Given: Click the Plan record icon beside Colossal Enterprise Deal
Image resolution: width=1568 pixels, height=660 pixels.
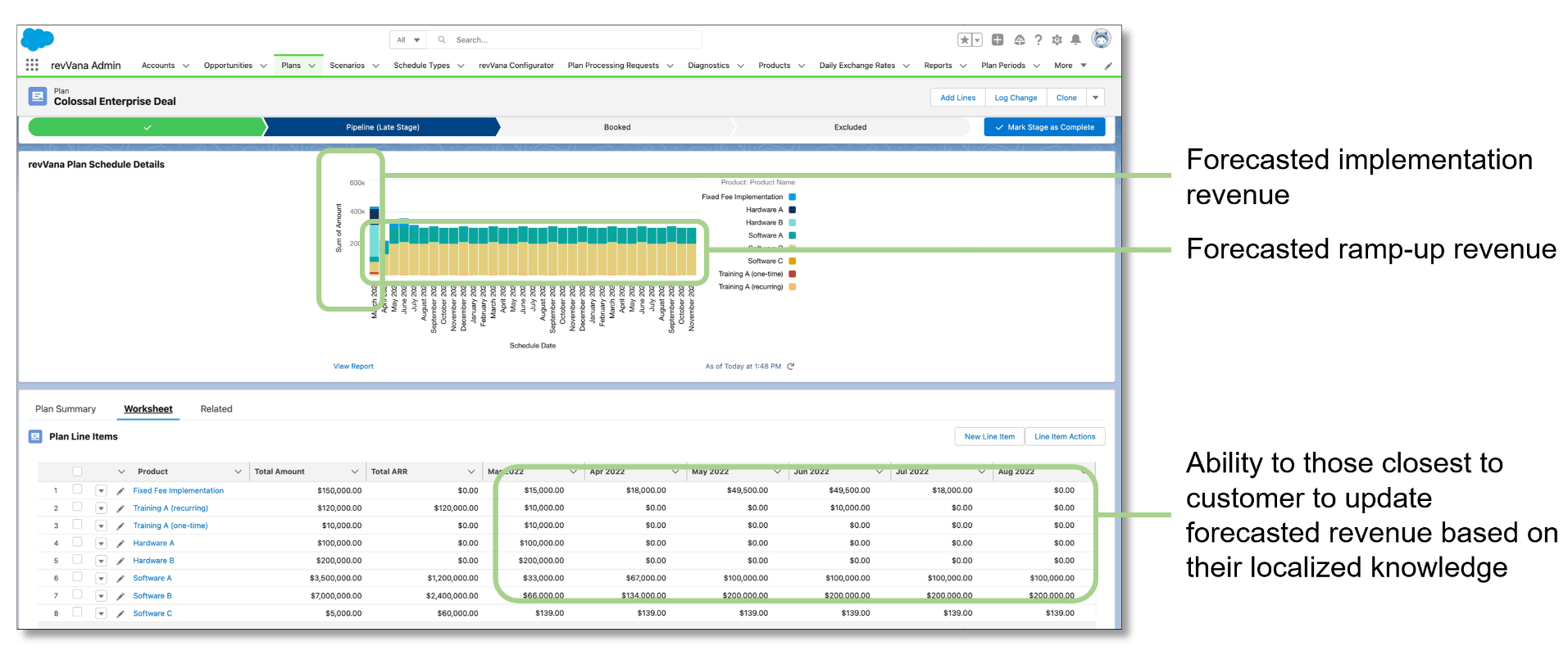Looking at the screenshot, I should coord(38,96).
